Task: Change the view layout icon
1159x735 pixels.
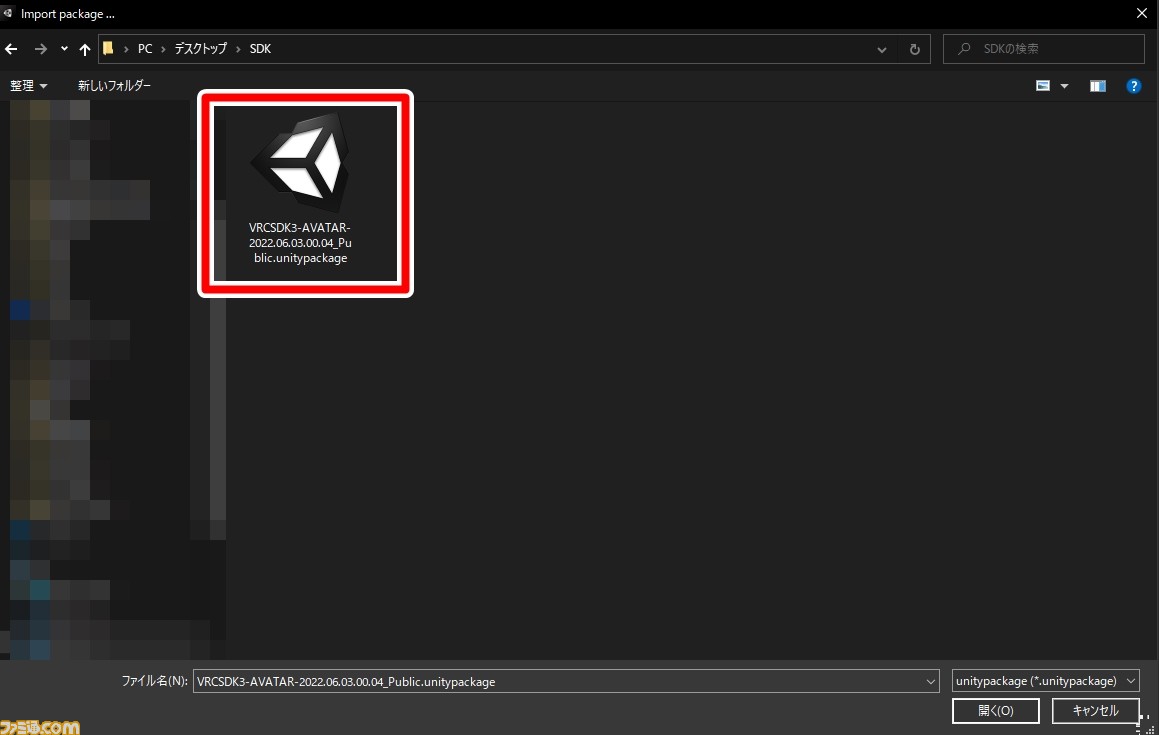Action: [1043, 86]
